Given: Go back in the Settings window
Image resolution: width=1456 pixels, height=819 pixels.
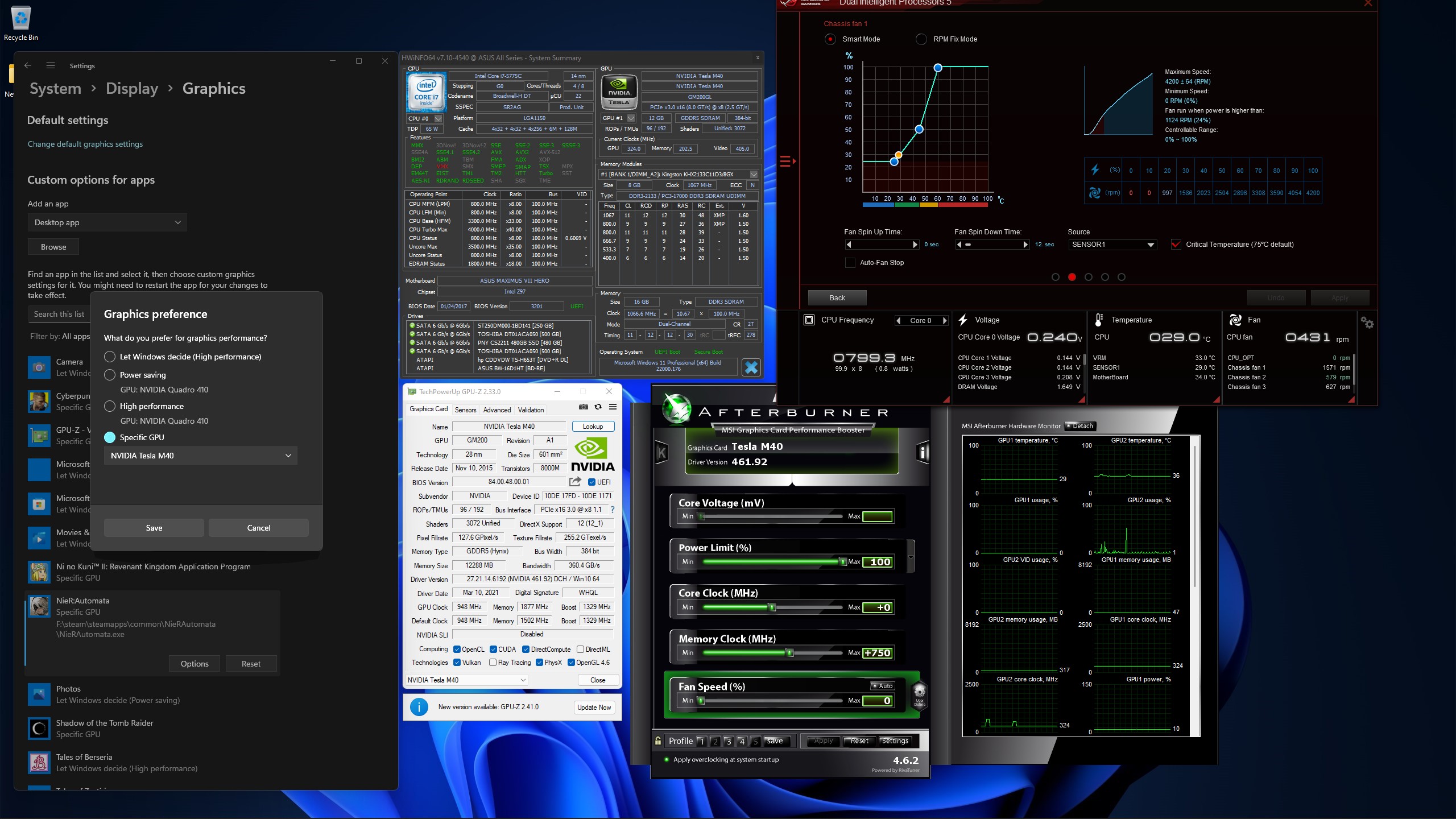Looking at the screenshot, I should [x=27, y=65].
